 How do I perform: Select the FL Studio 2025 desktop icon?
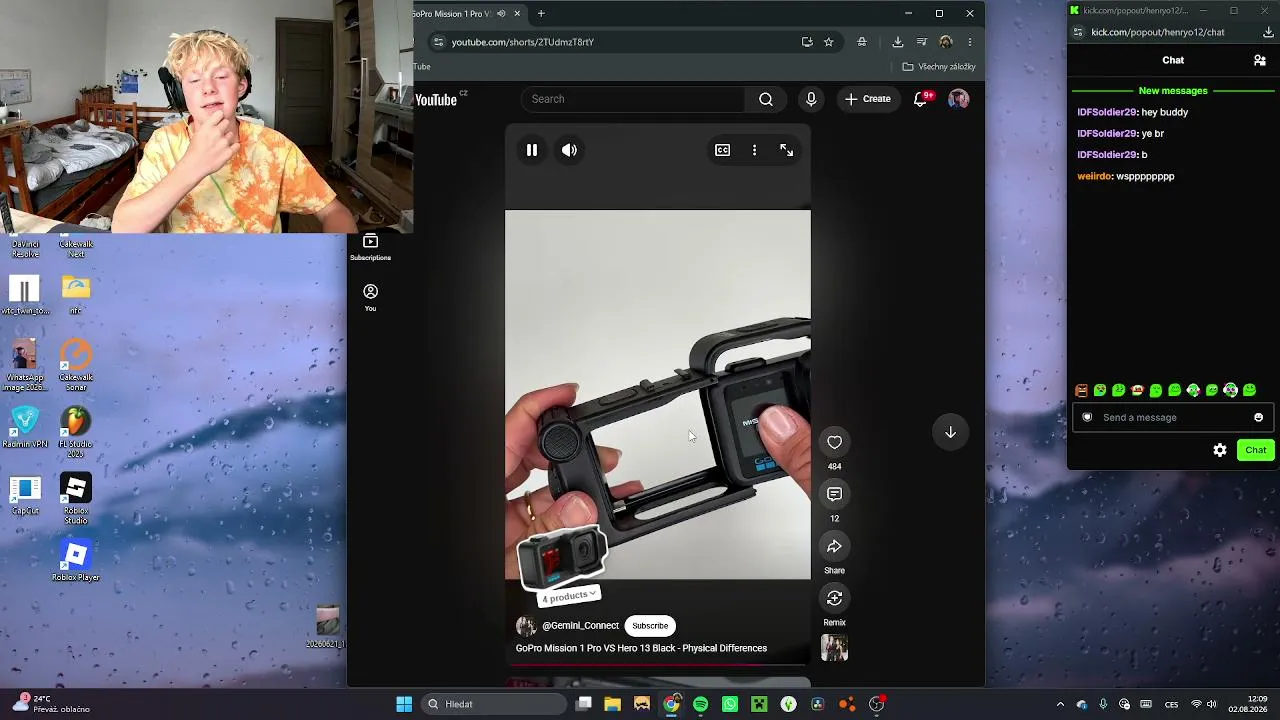click(x=76, y=432)
